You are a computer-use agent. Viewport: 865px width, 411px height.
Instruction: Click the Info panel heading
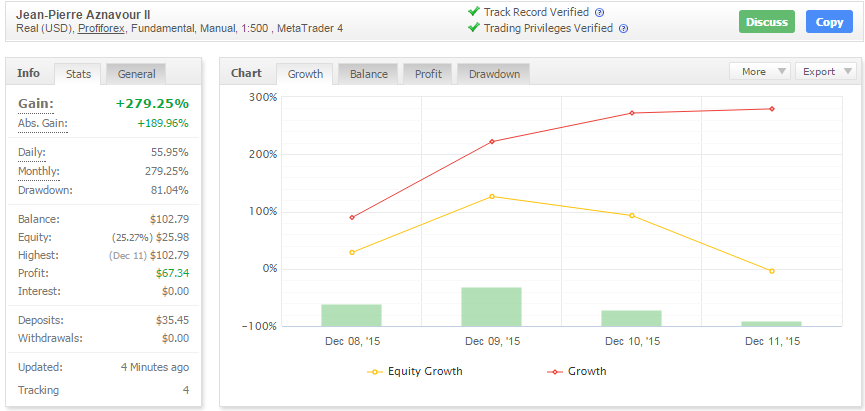point(28,73)
